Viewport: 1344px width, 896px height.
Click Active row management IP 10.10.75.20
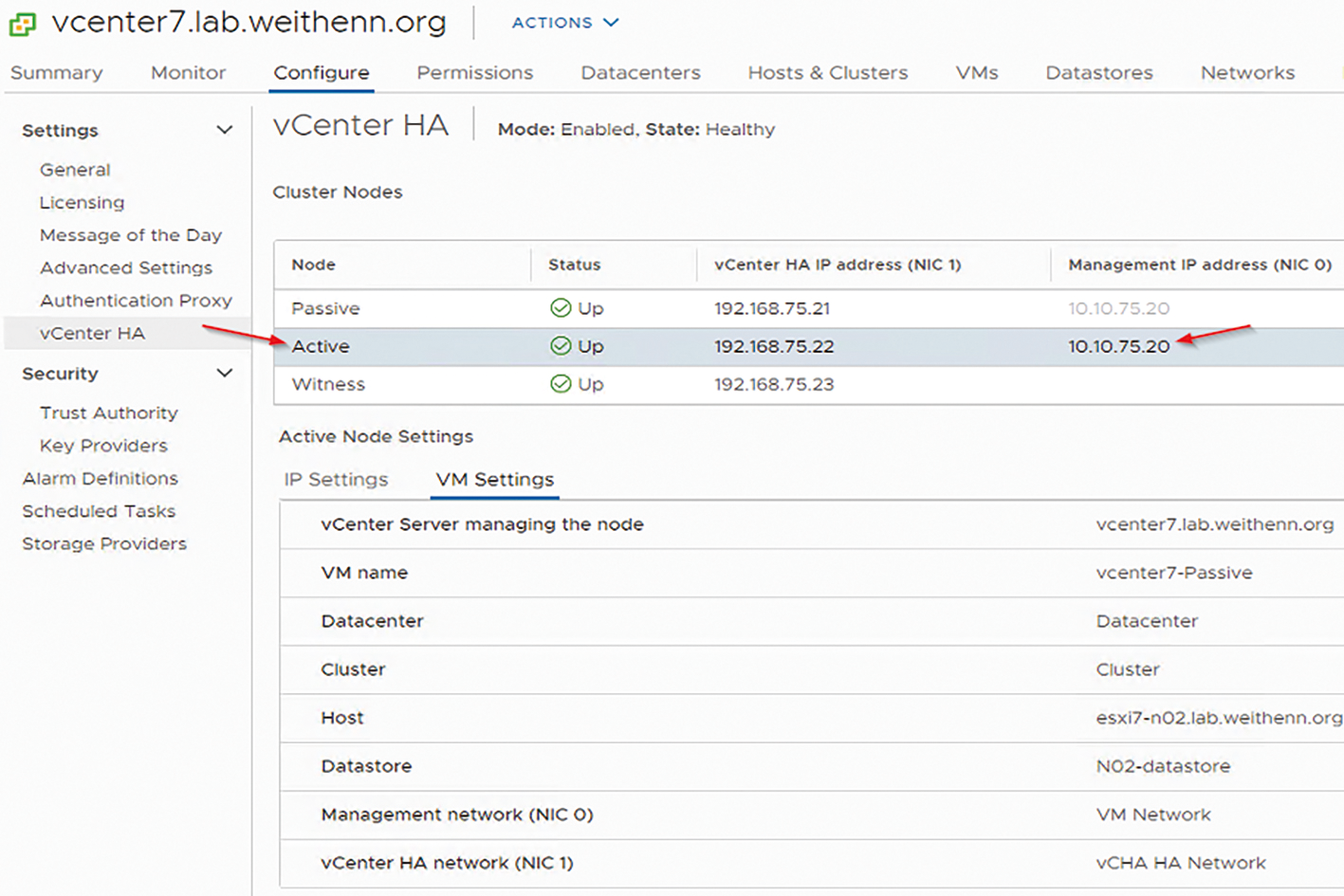coord(1119,346)
